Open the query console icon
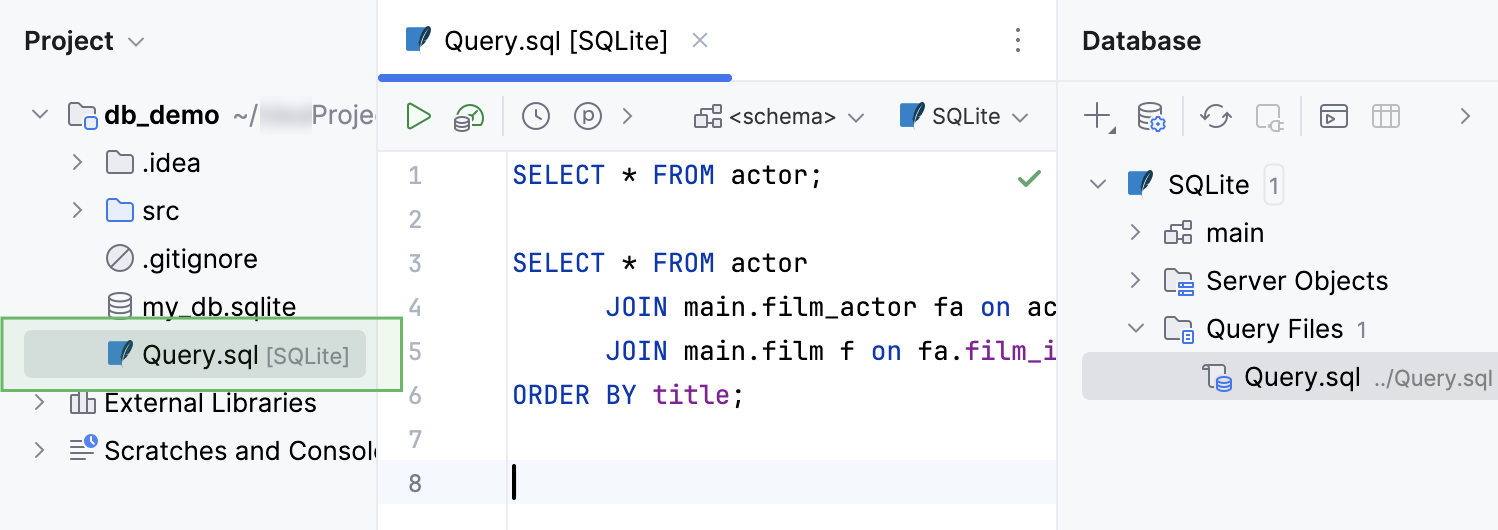Screen dimensions: 1498x530 (1334, 117)
